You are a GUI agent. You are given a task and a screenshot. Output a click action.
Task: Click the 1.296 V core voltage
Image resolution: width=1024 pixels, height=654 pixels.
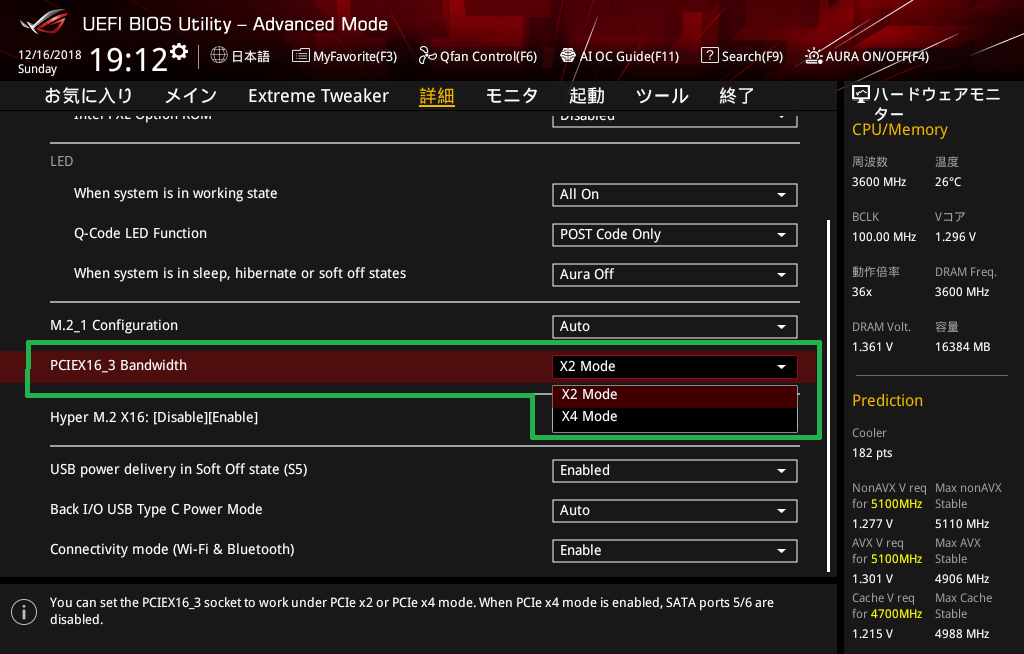[x=955, y=237]
